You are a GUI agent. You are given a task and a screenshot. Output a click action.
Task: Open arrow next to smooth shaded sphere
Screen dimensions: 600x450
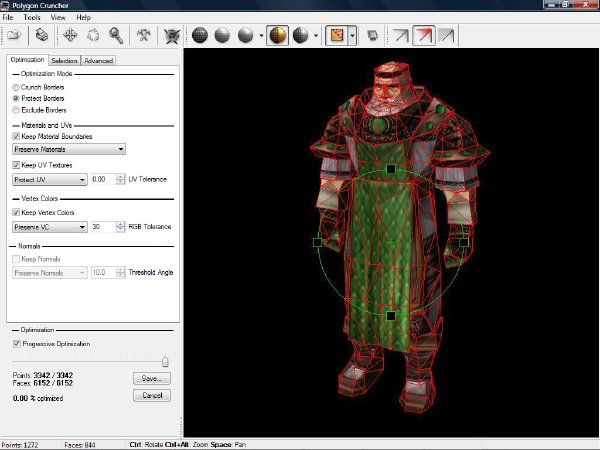click(x=261, y=36)
